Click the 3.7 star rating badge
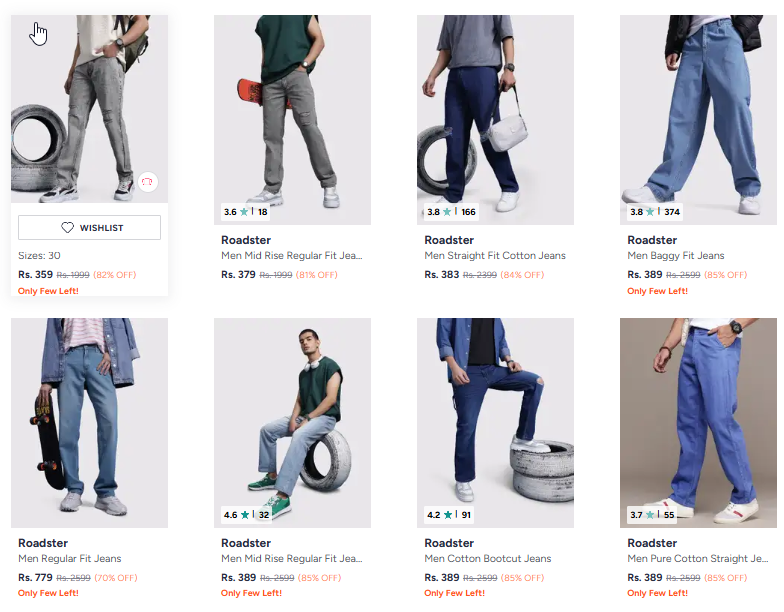The image size is (784, 612). click(x=652, y=515)
